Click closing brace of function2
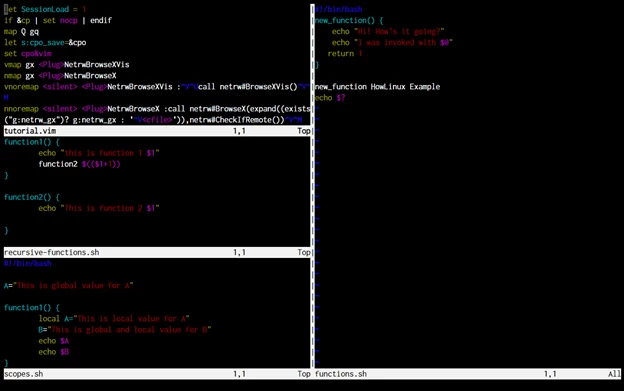The image size is (624, 391). click(6, 230)
